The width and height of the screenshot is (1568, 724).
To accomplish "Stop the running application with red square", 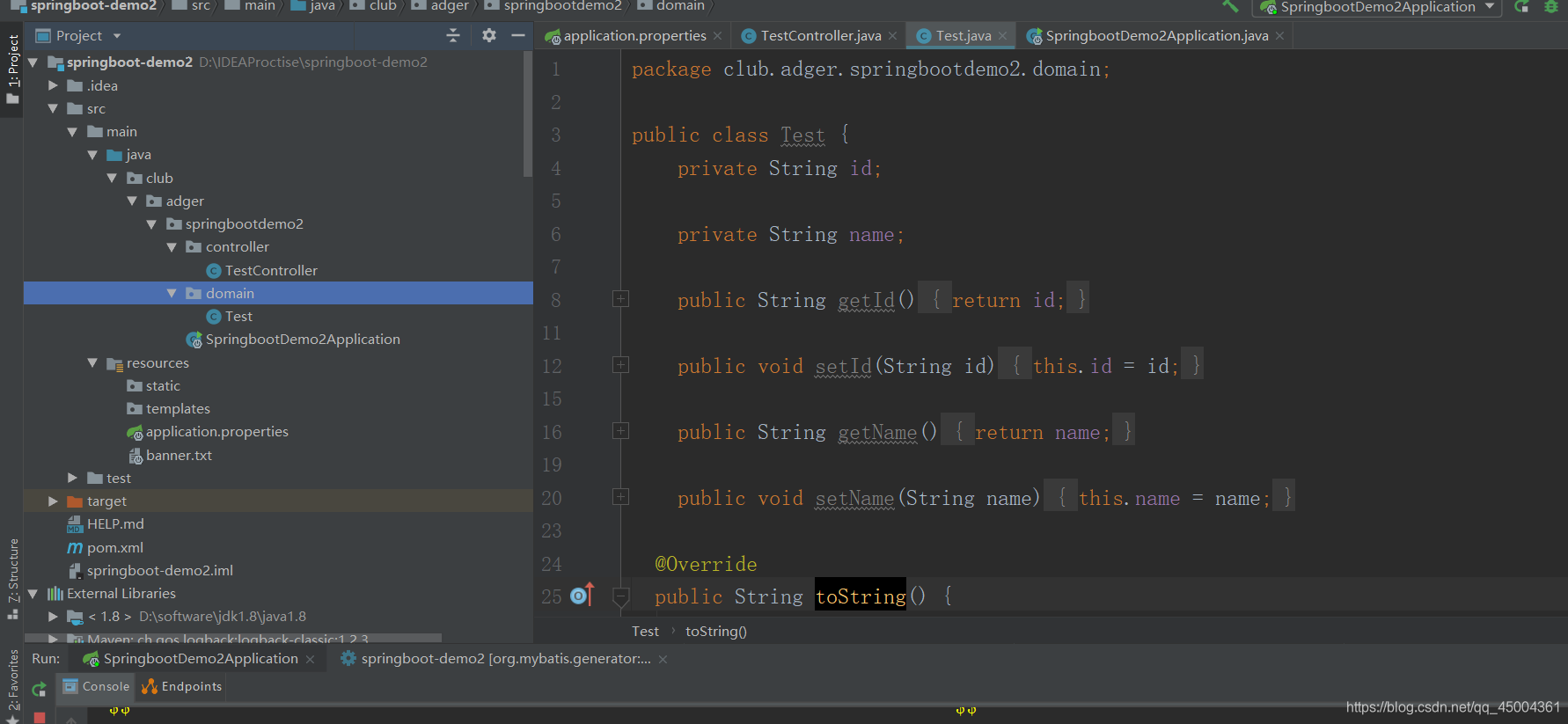I will [39, 718].
